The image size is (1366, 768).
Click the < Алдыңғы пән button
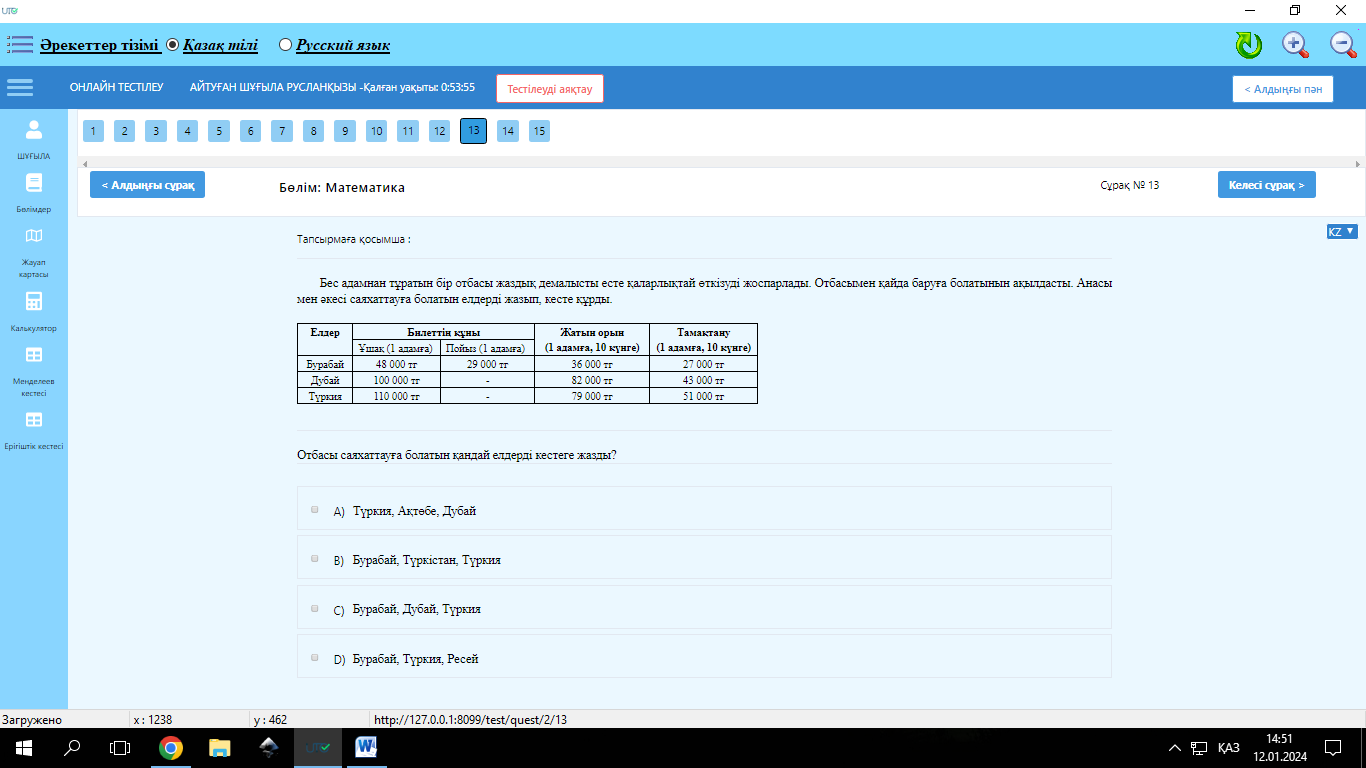(1283, 89)
